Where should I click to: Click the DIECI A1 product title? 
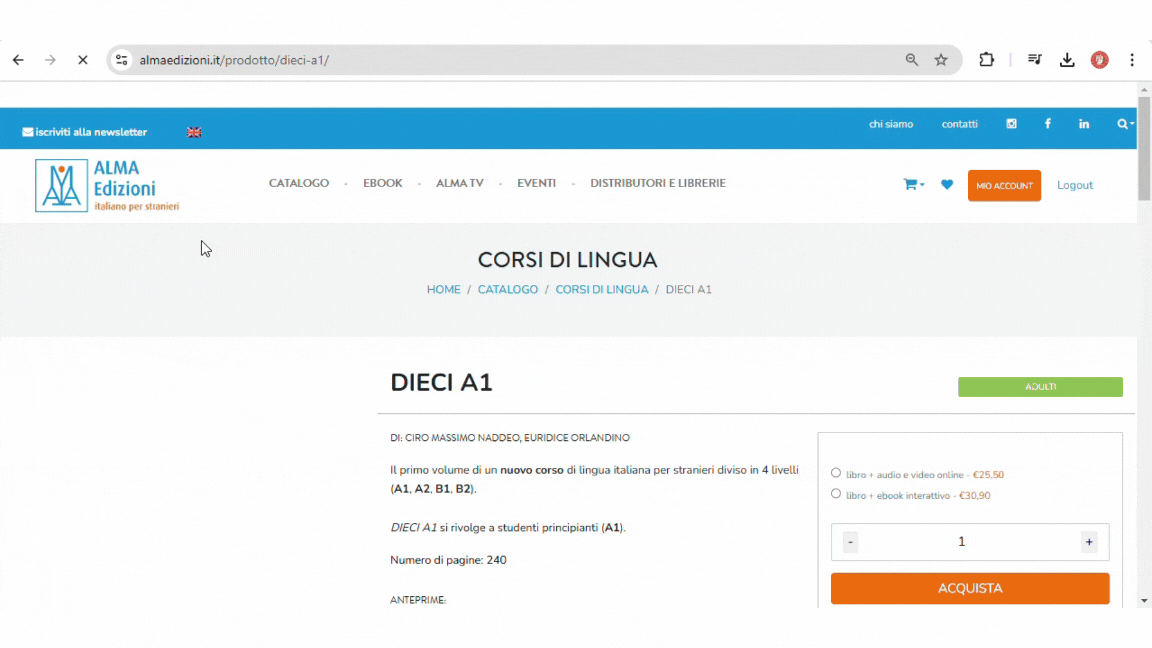coord(442,383)
